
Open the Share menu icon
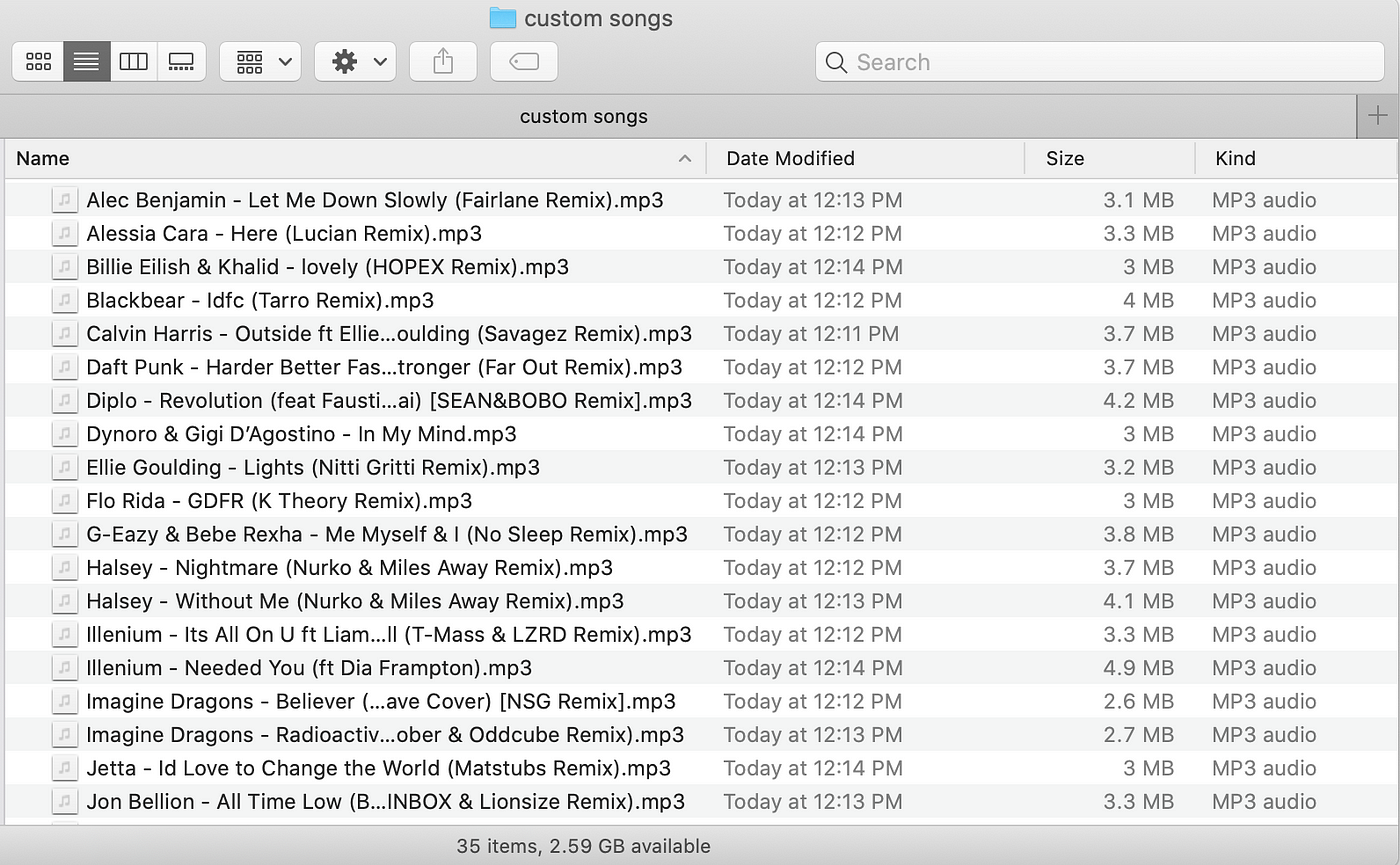point(443,61)
